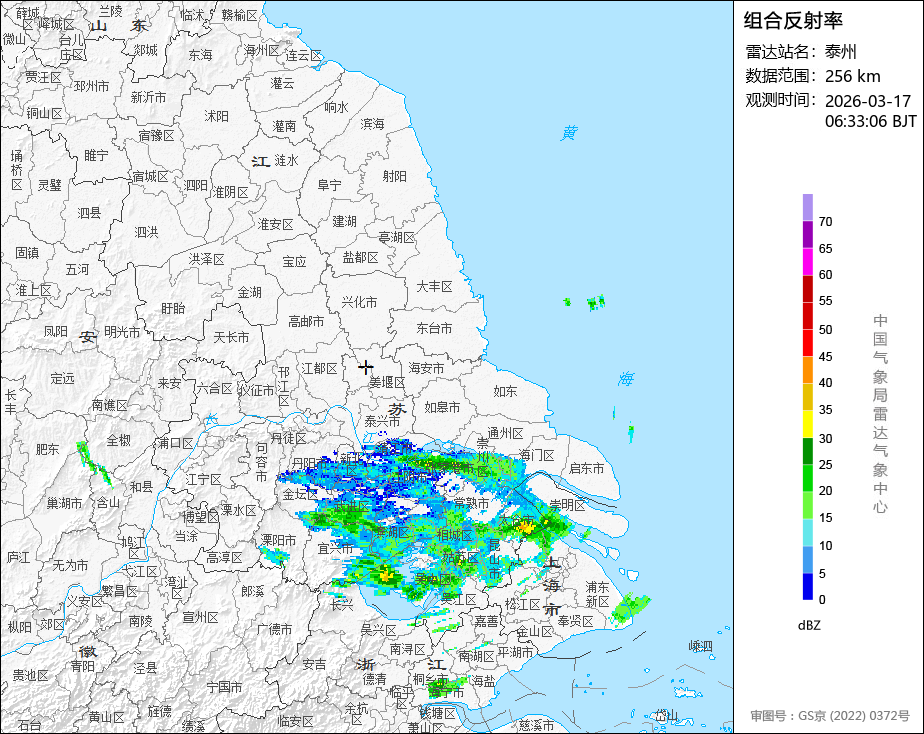The height and width of the screenshot is (734, 924).
Task: Click the 明光市 map label
Action: (123, 332)
